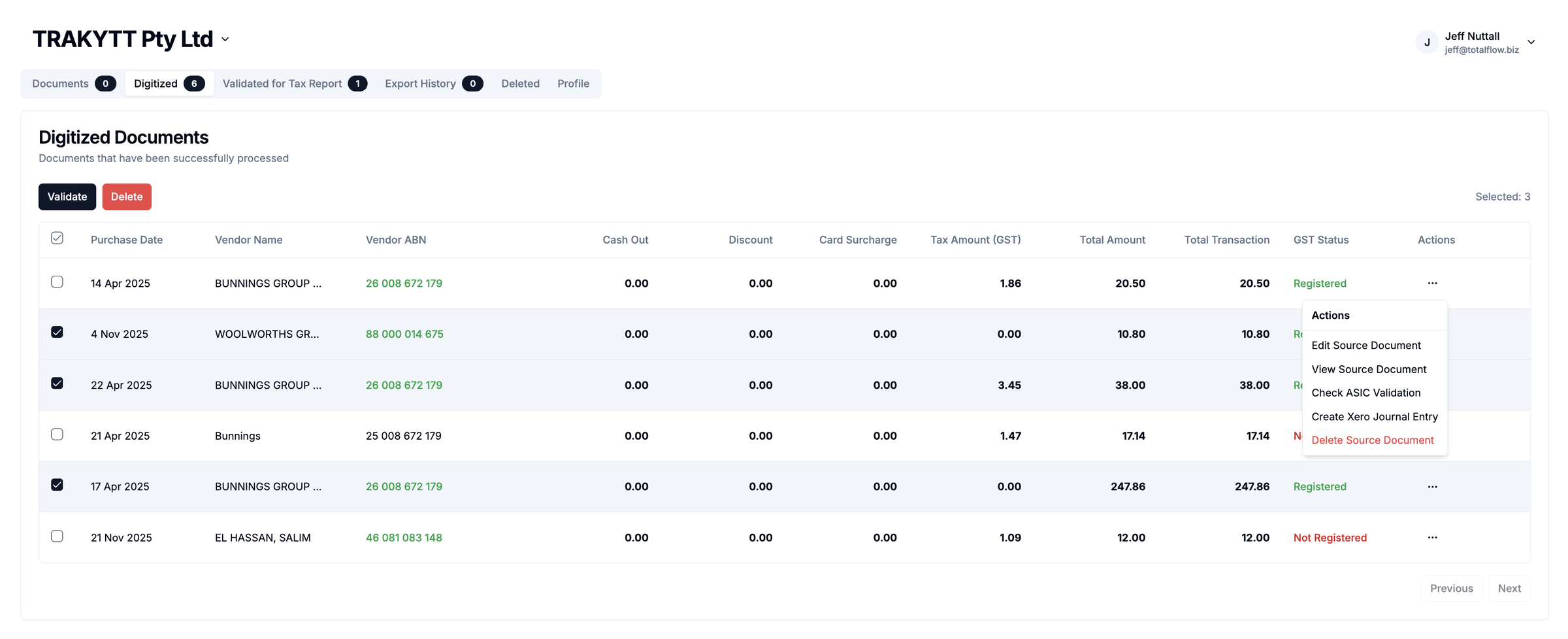Check the 21 Nov 2025 row checkbox

pyautogui.click(x=57, y=536)
